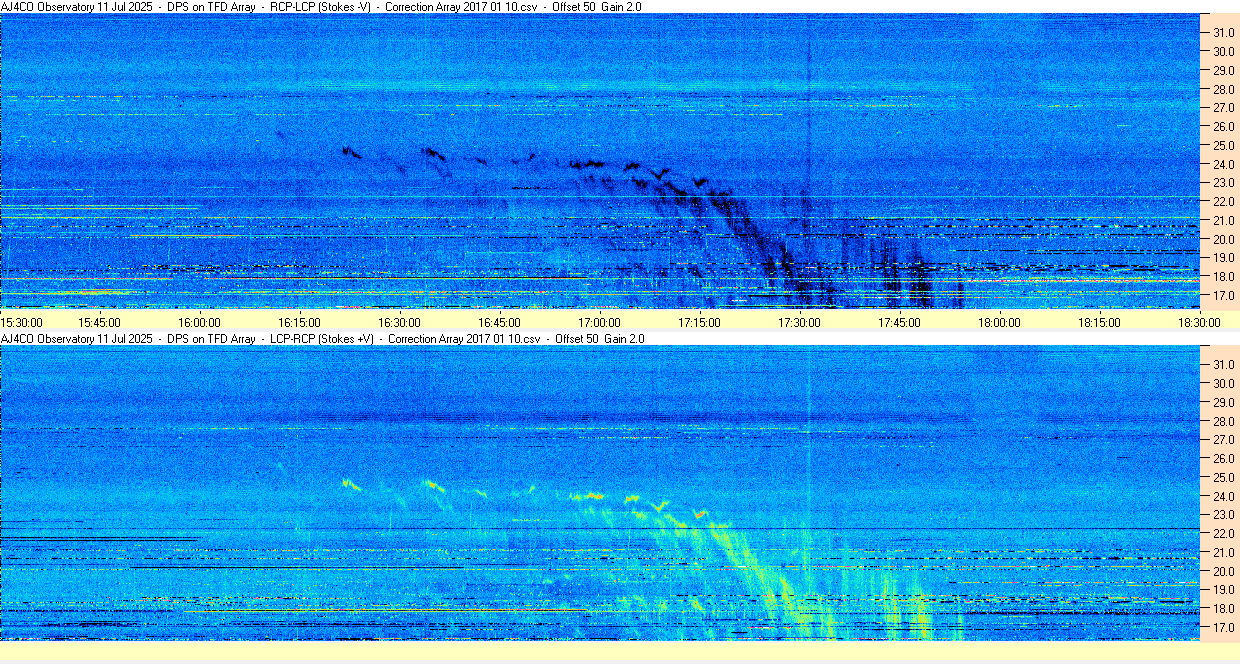Click 21.0 frequency label in Stokes -V plot
The height and width of the screenshot is (664, 1240).
[1223, 221]
